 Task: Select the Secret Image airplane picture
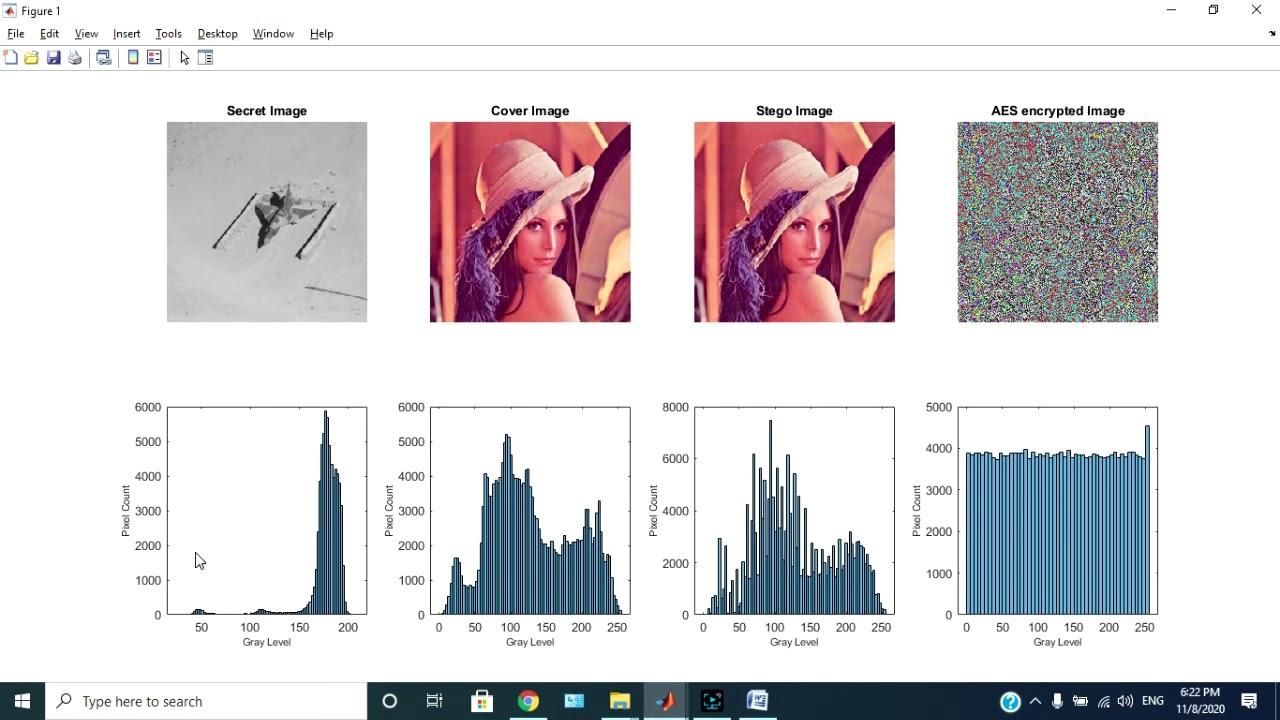click(267, 222)
